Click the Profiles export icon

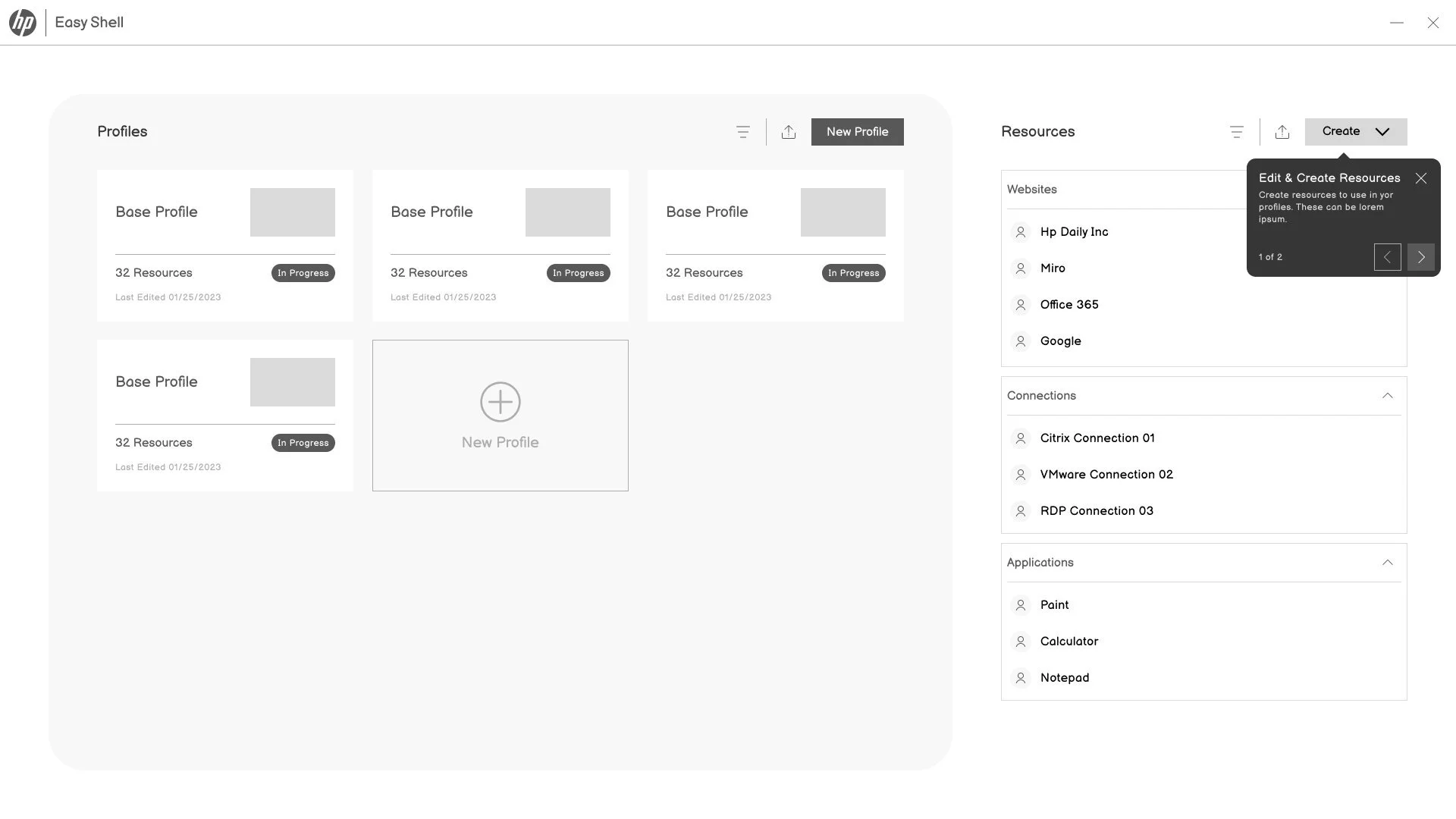click(788, 132)
